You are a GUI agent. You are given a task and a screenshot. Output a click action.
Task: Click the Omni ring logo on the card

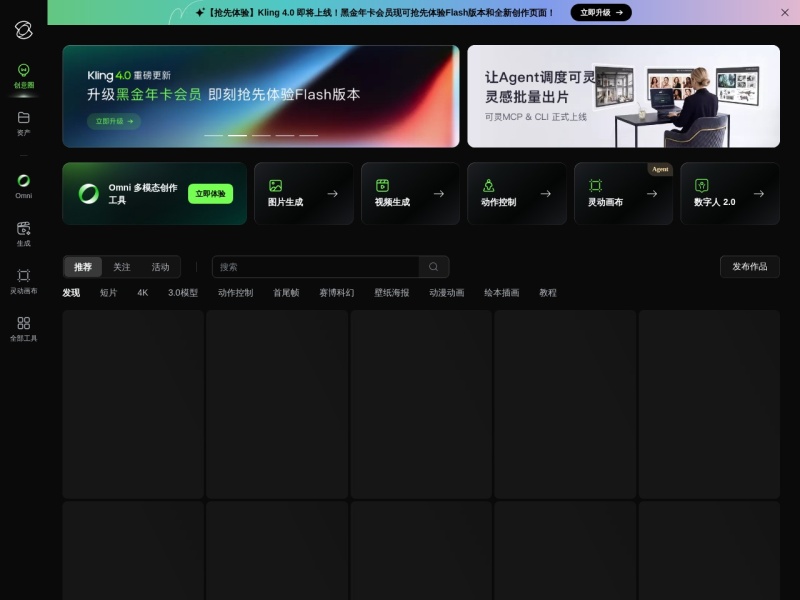[x=89, y=193]
